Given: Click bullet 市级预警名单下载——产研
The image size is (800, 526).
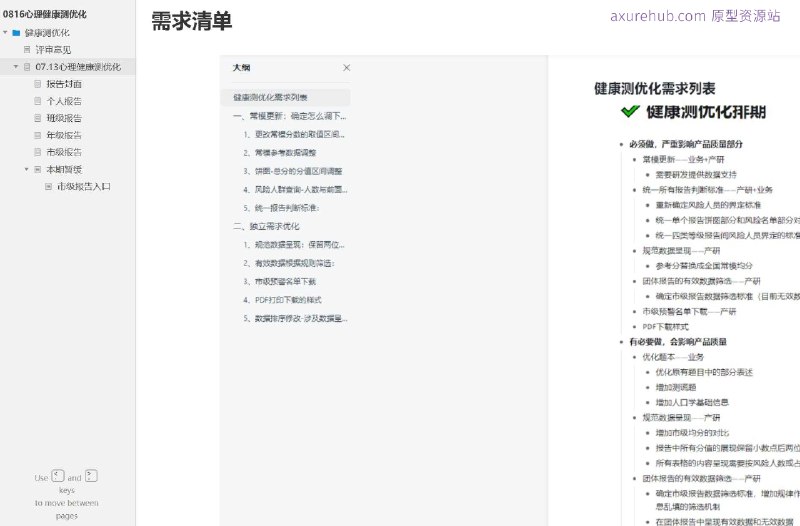Looking at the screenshot, I should 689,311.
